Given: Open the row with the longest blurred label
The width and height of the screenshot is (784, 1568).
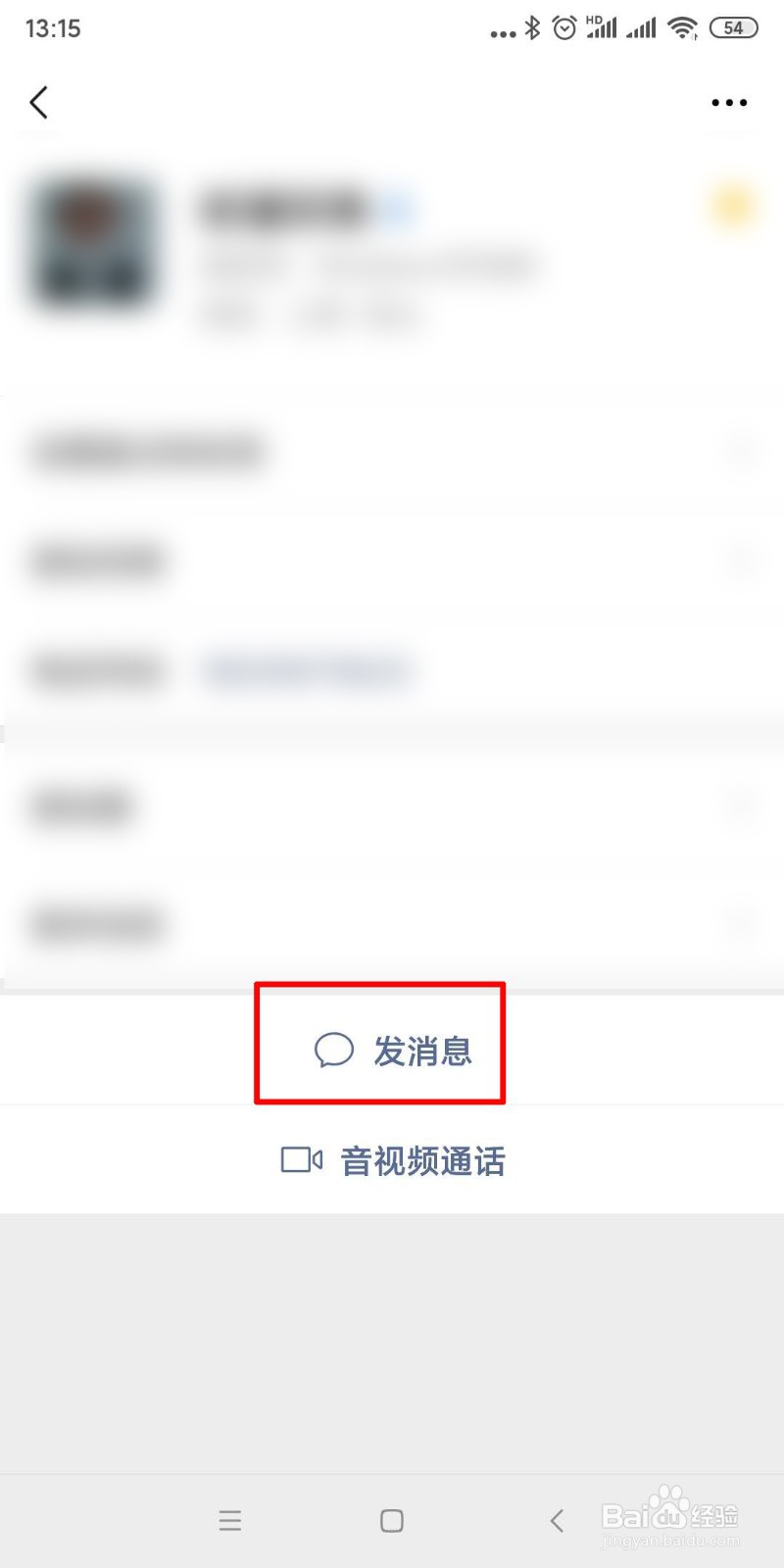Looking at the screenshot, I should (x=392, y=452).
